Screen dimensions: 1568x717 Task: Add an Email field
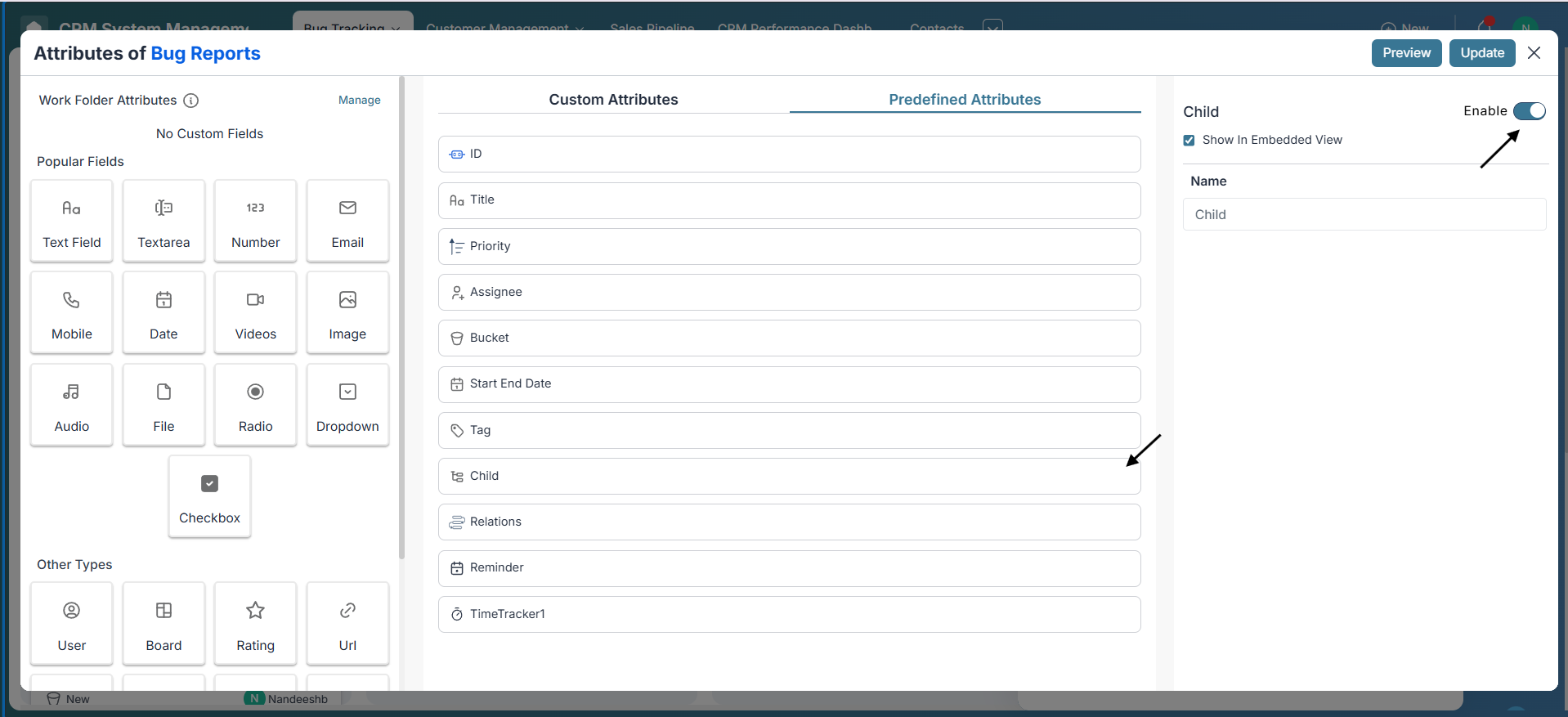(x=347, y=222)
